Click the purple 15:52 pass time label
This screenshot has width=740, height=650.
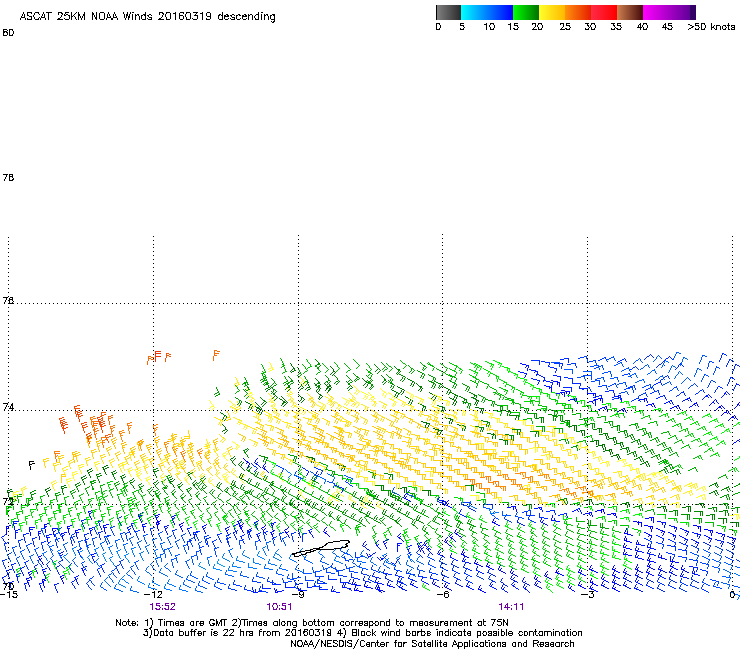coord(162,607)
